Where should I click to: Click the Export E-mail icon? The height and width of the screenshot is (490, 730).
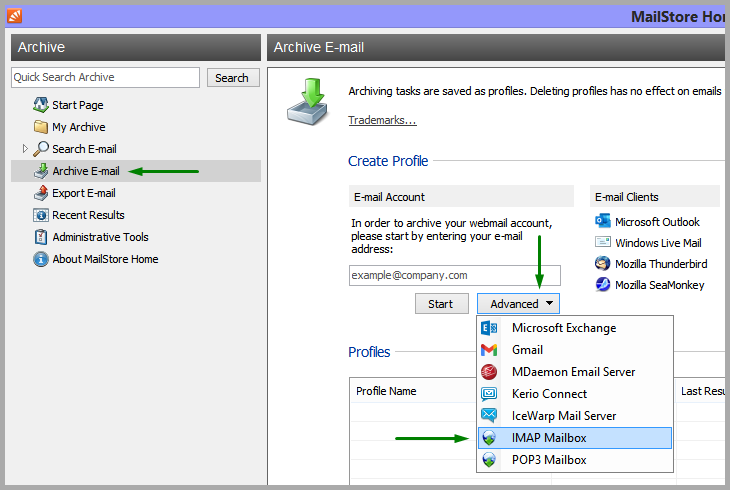coord(41,193)
